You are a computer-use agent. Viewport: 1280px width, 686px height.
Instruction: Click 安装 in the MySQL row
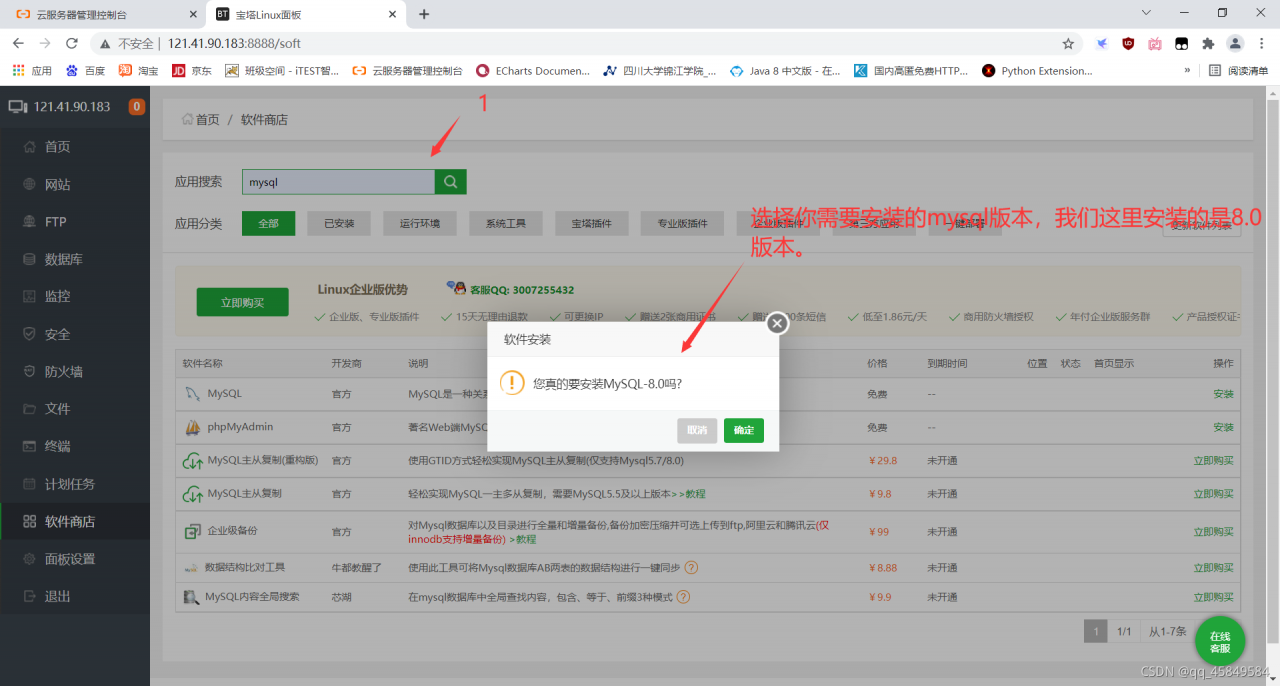click(1223, 394)
